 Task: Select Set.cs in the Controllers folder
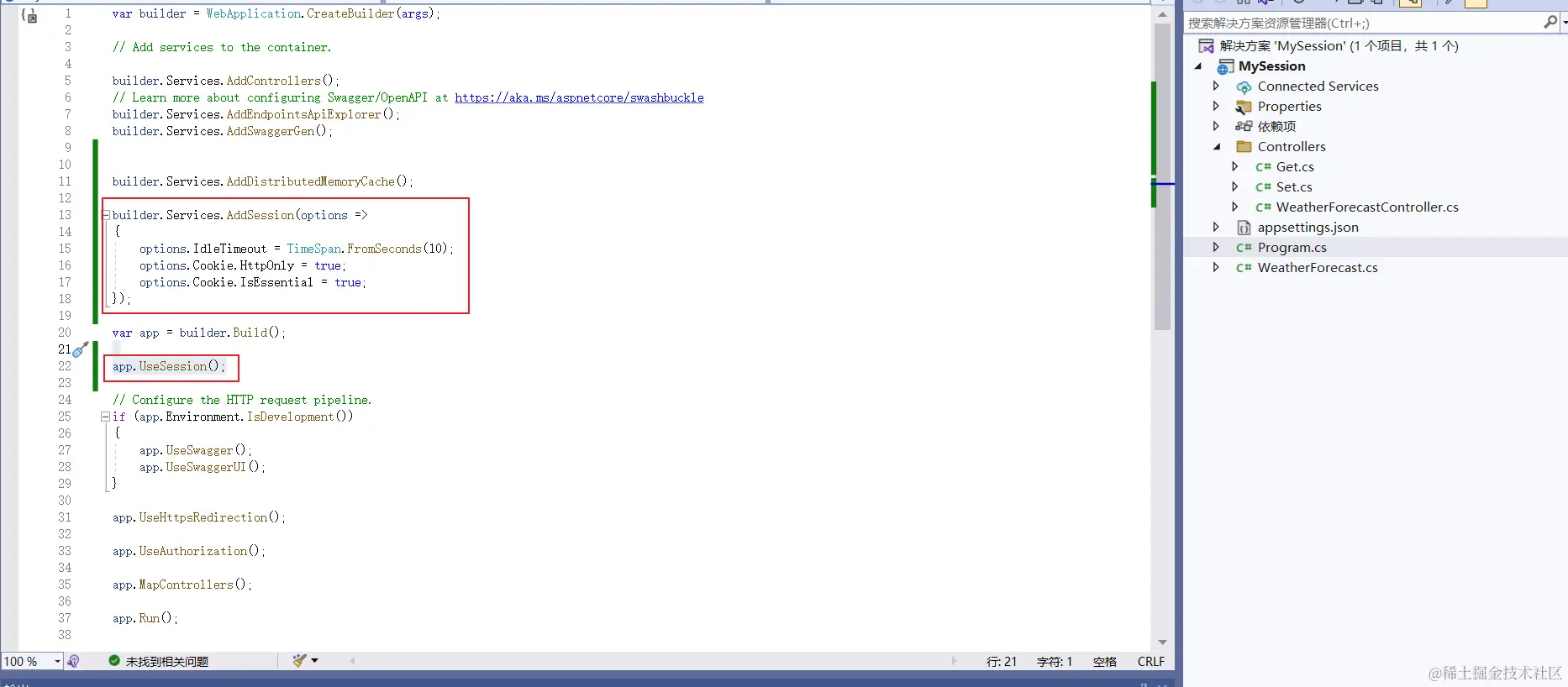pyautogui.click(x=1294, y=187)
